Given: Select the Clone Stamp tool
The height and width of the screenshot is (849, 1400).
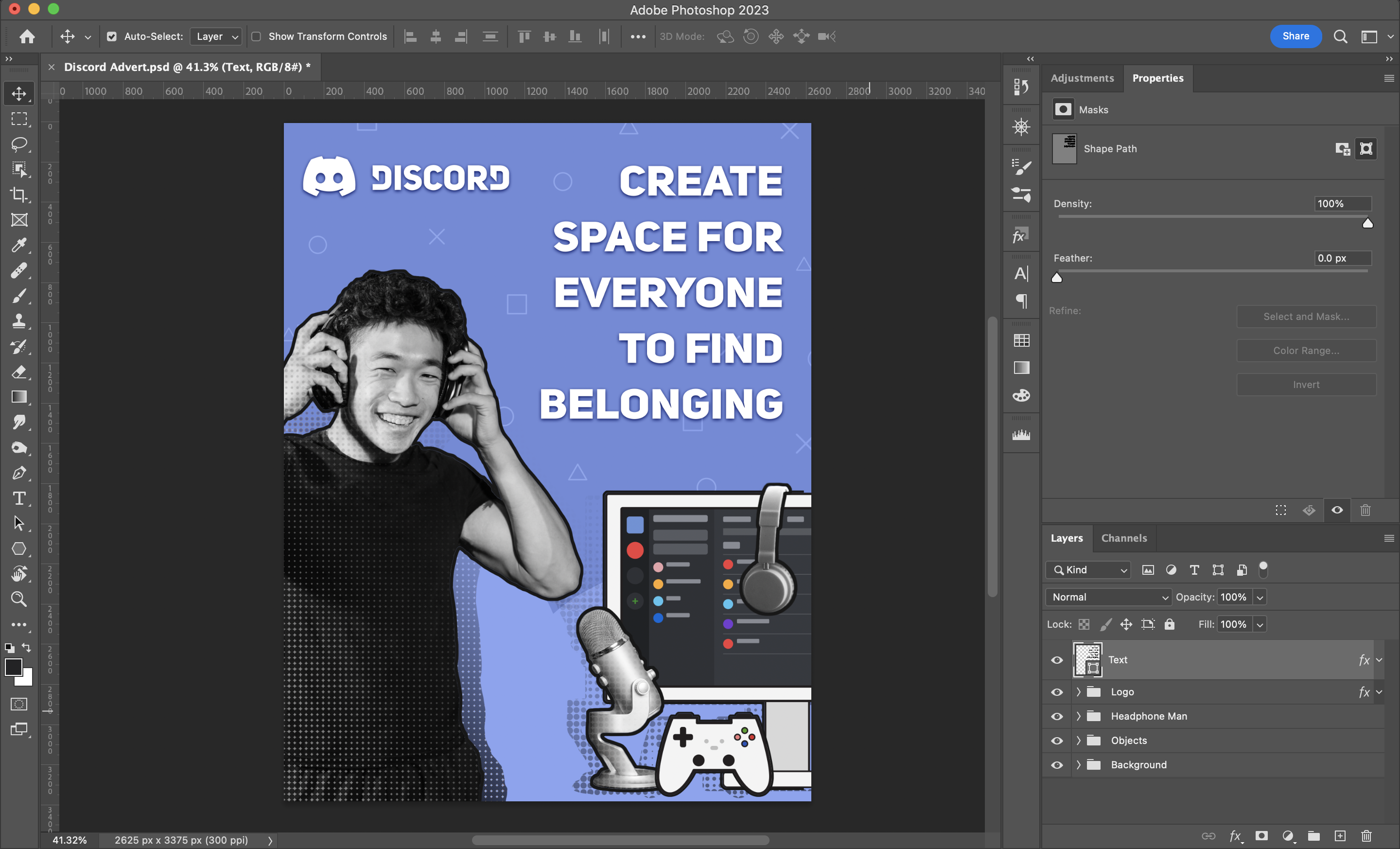Looking at the screenshot, I should click(x=19, y=321).
